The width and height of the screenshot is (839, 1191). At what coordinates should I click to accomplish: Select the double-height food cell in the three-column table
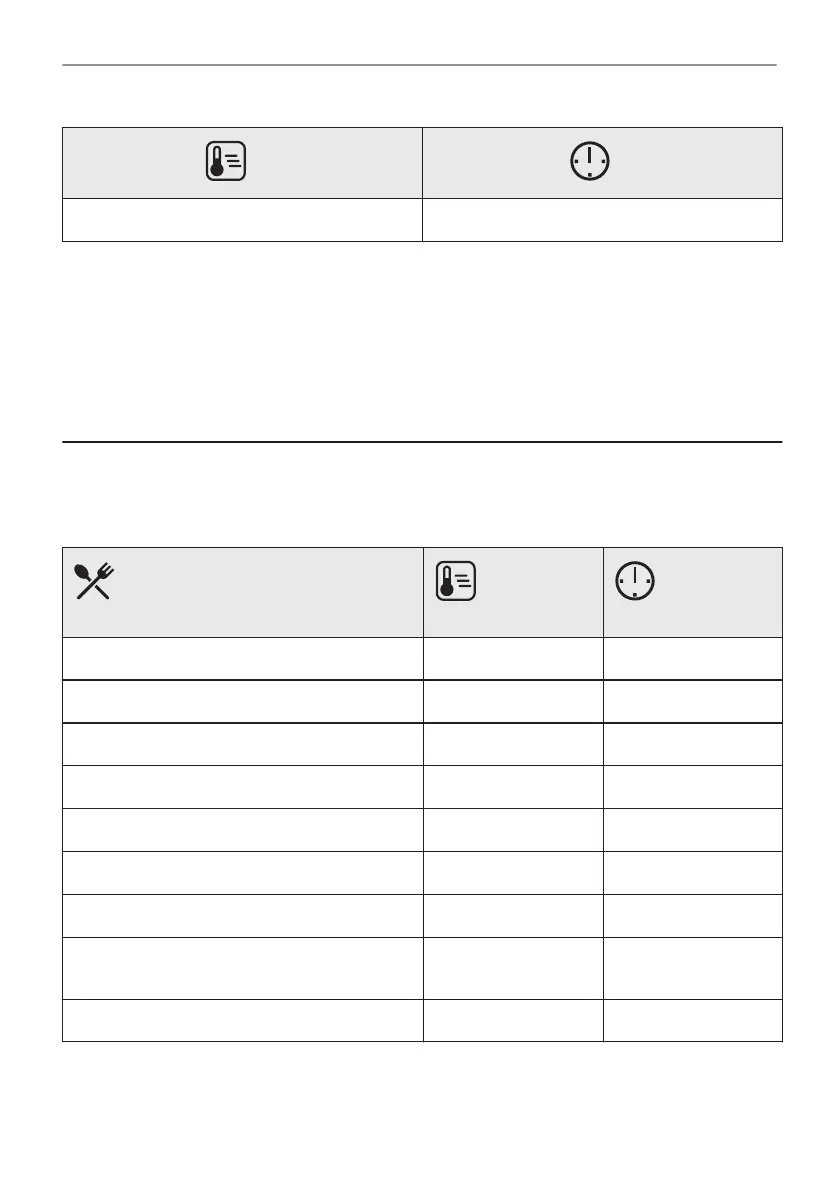[242, 966]
